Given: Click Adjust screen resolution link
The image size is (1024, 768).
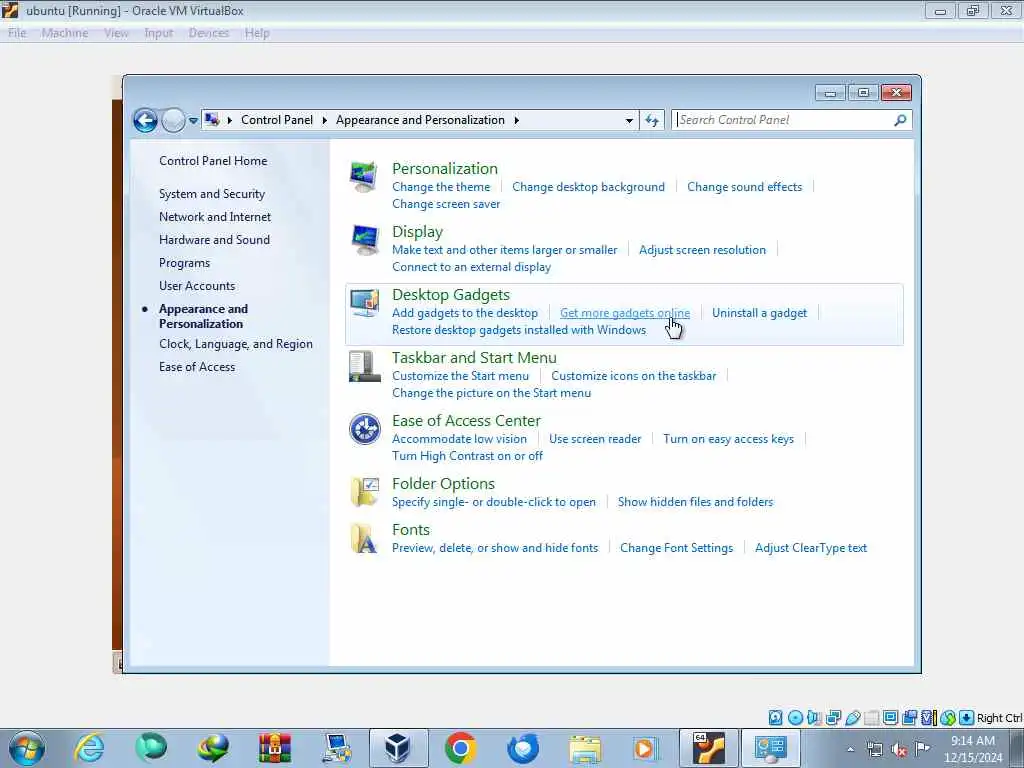Looking at the screenshot, I should (x=702, y=249).
